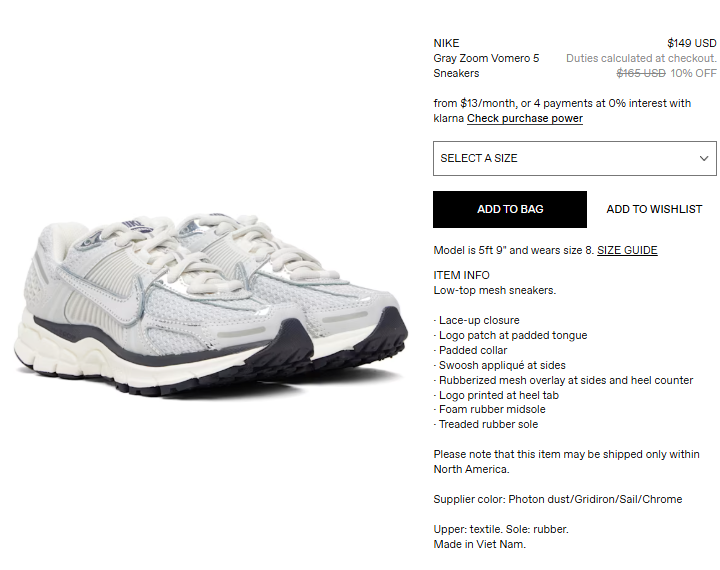Click the ITEM INFO heading
Screen dimensions: 720x570
point(461,275)
